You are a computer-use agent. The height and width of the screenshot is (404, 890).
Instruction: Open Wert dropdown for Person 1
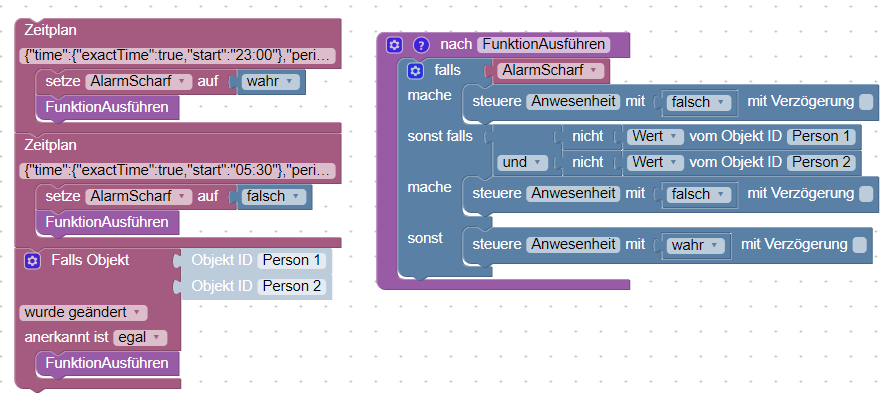(x=656, y=136)
